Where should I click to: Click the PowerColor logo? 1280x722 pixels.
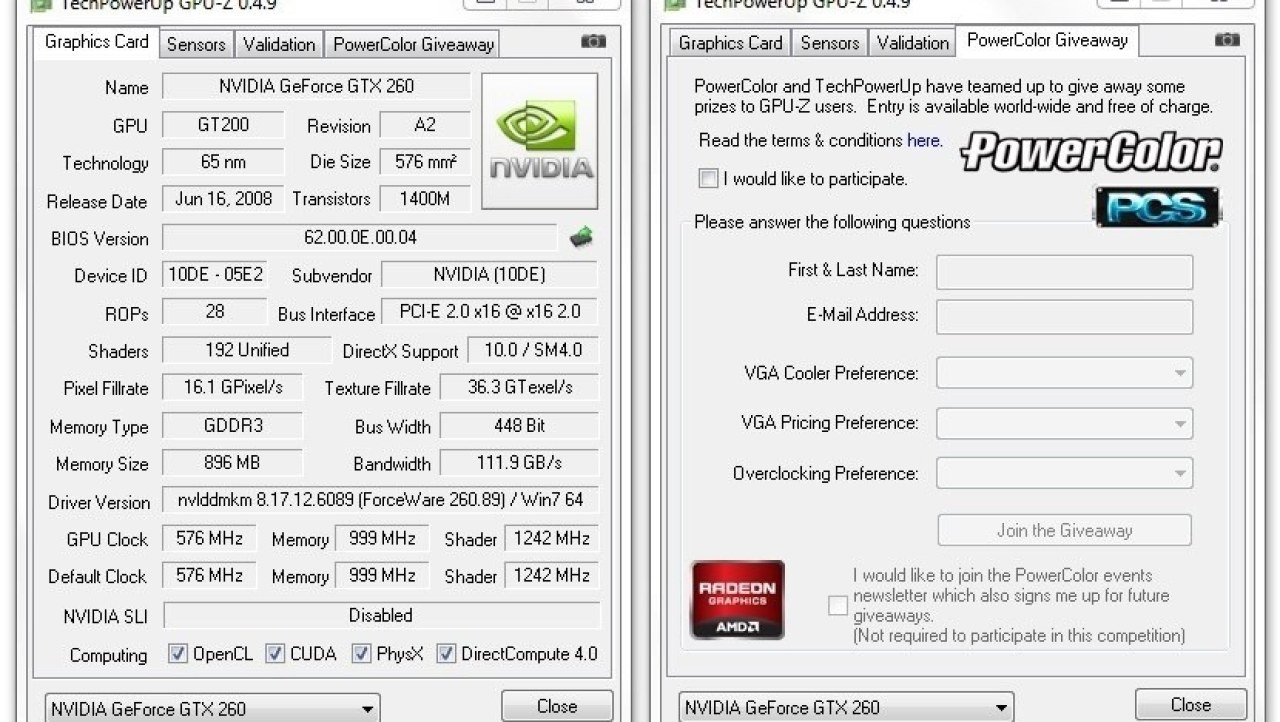pos(1091,152)
